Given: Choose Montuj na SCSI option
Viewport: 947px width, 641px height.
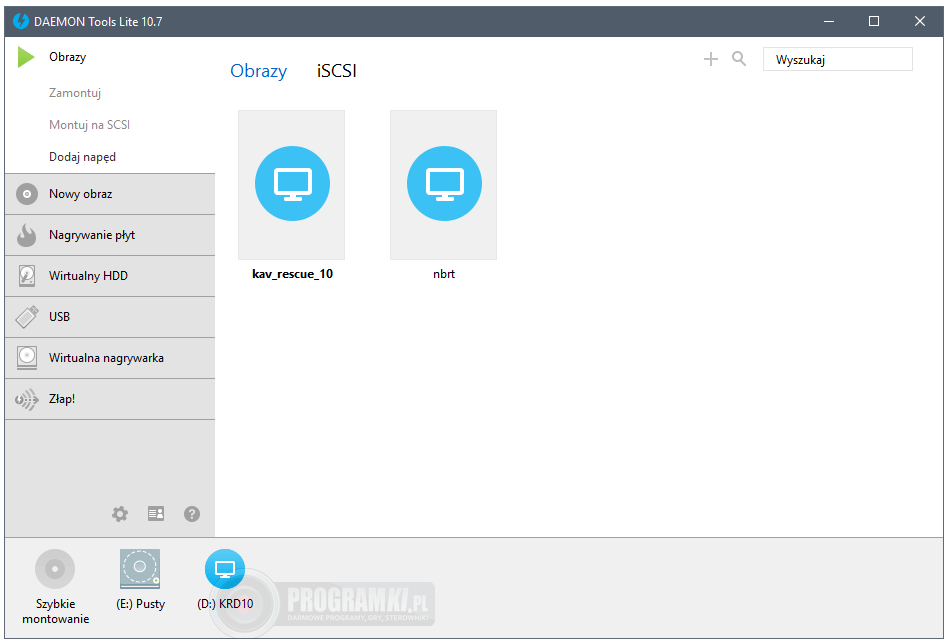Looking at the screenshot, I should (x=89, y=124).
